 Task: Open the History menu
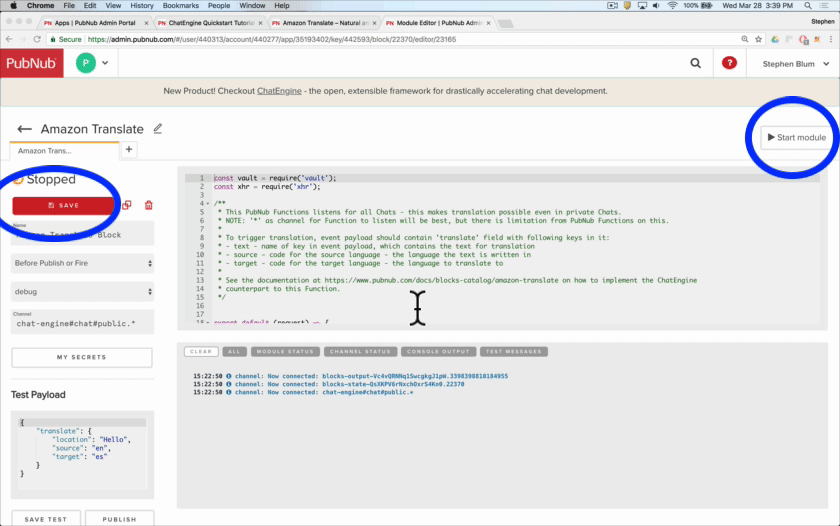[x=142, y=5]
